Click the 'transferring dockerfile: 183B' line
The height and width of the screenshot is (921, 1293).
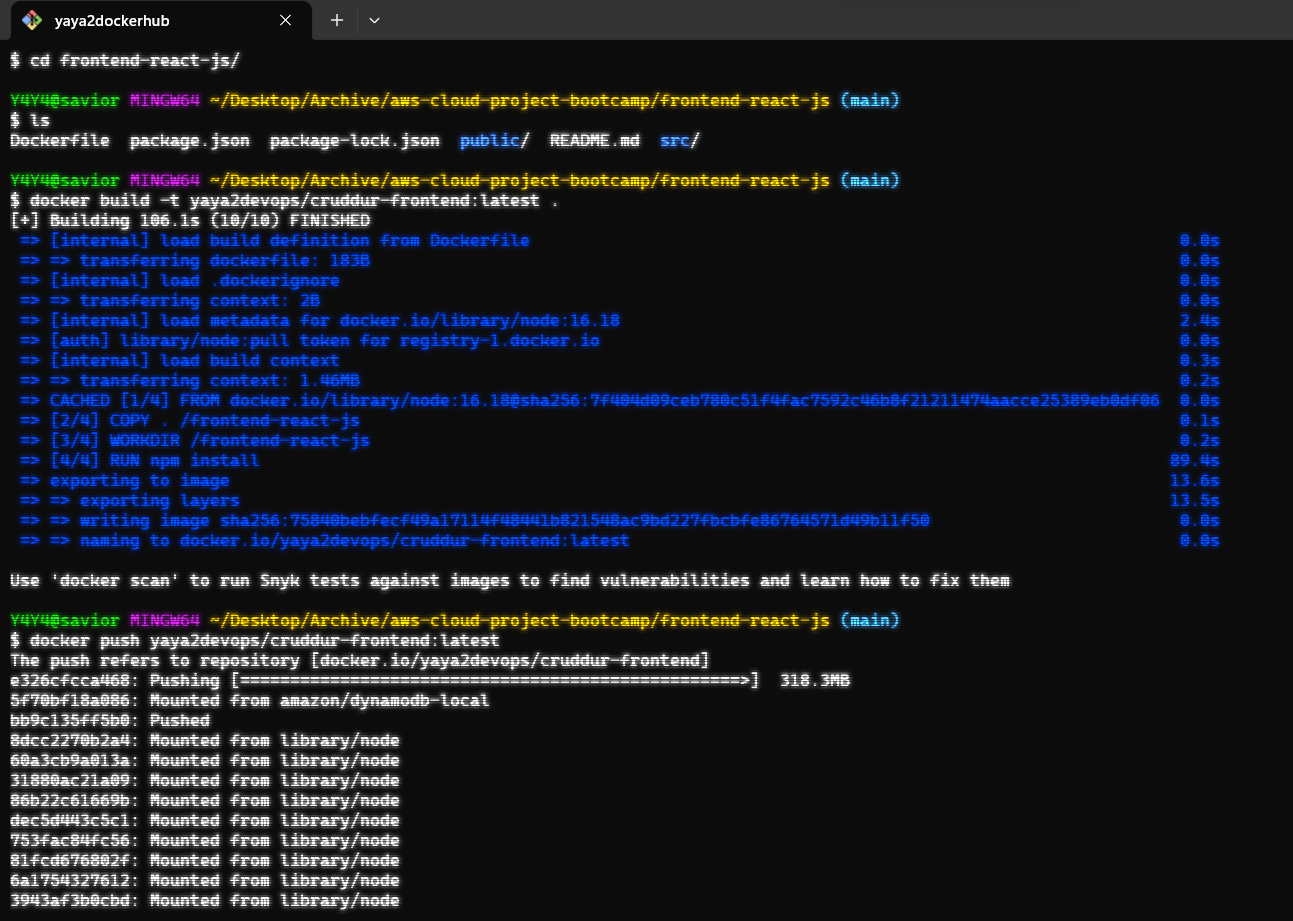[x=195, y=260]
